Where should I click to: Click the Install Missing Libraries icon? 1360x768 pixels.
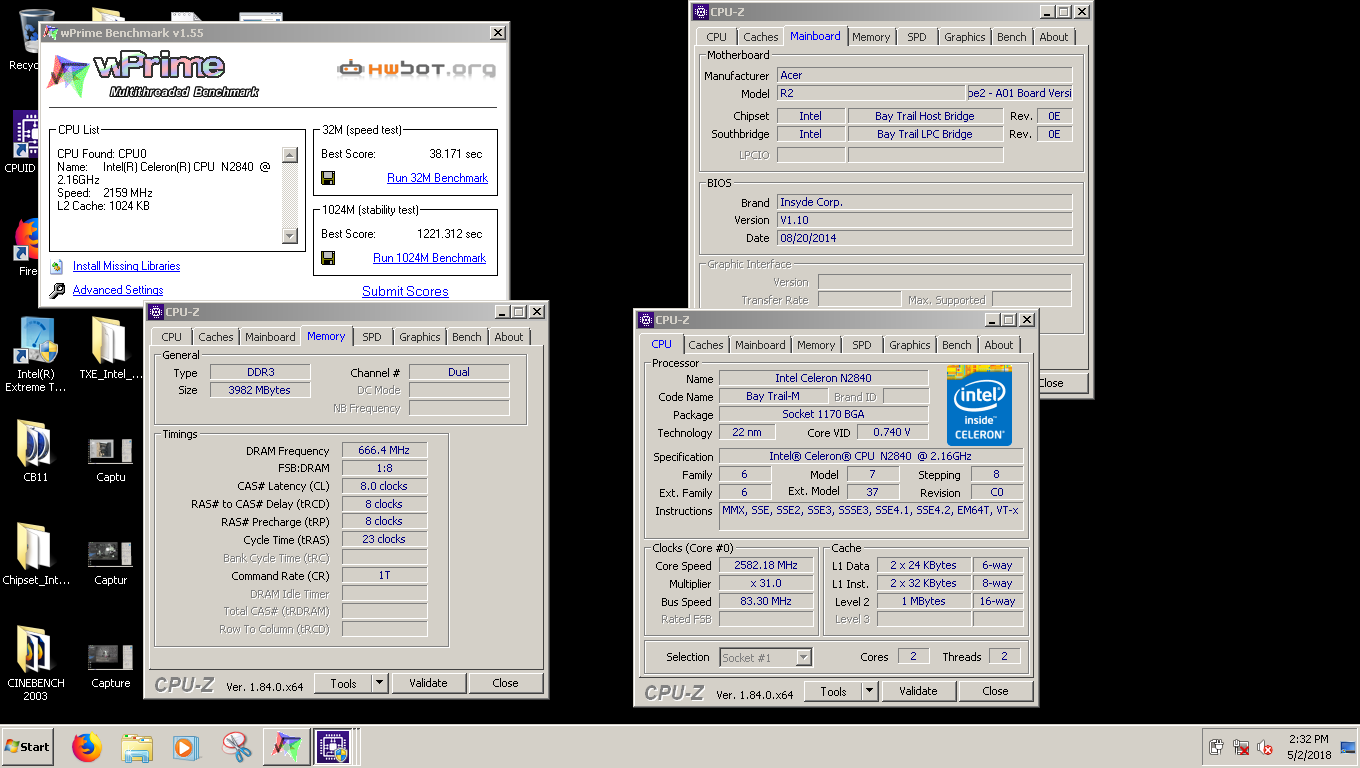(56, 266)
